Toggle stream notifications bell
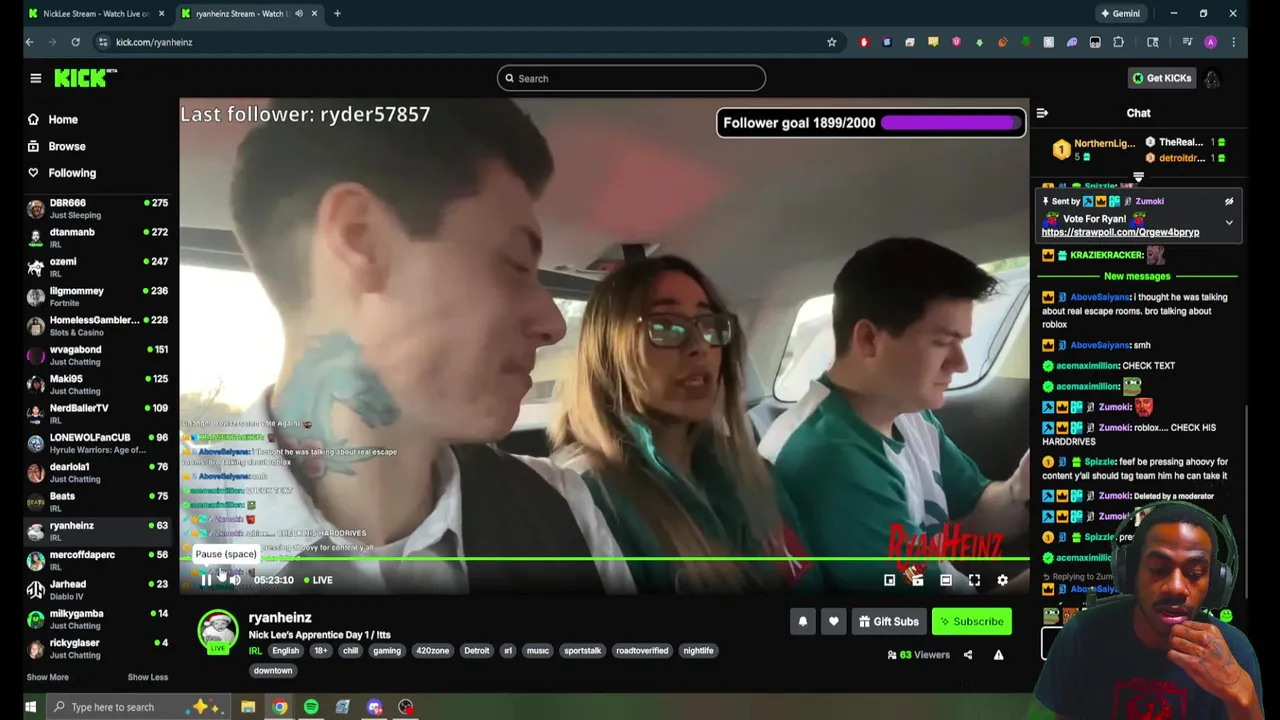 click(802, 622)
